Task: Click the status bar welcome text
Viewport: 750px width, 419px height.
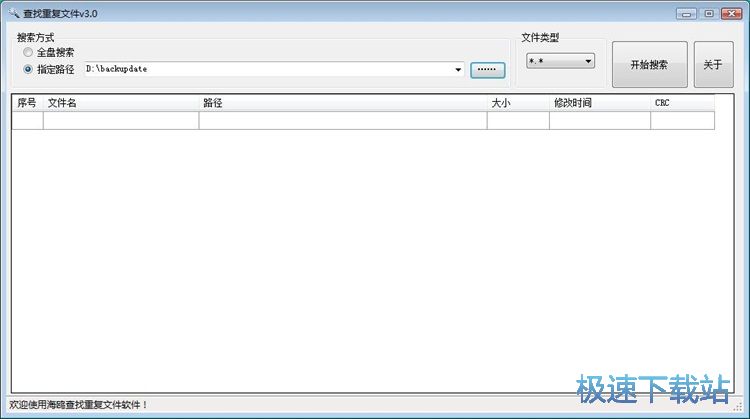Action: 78,405
